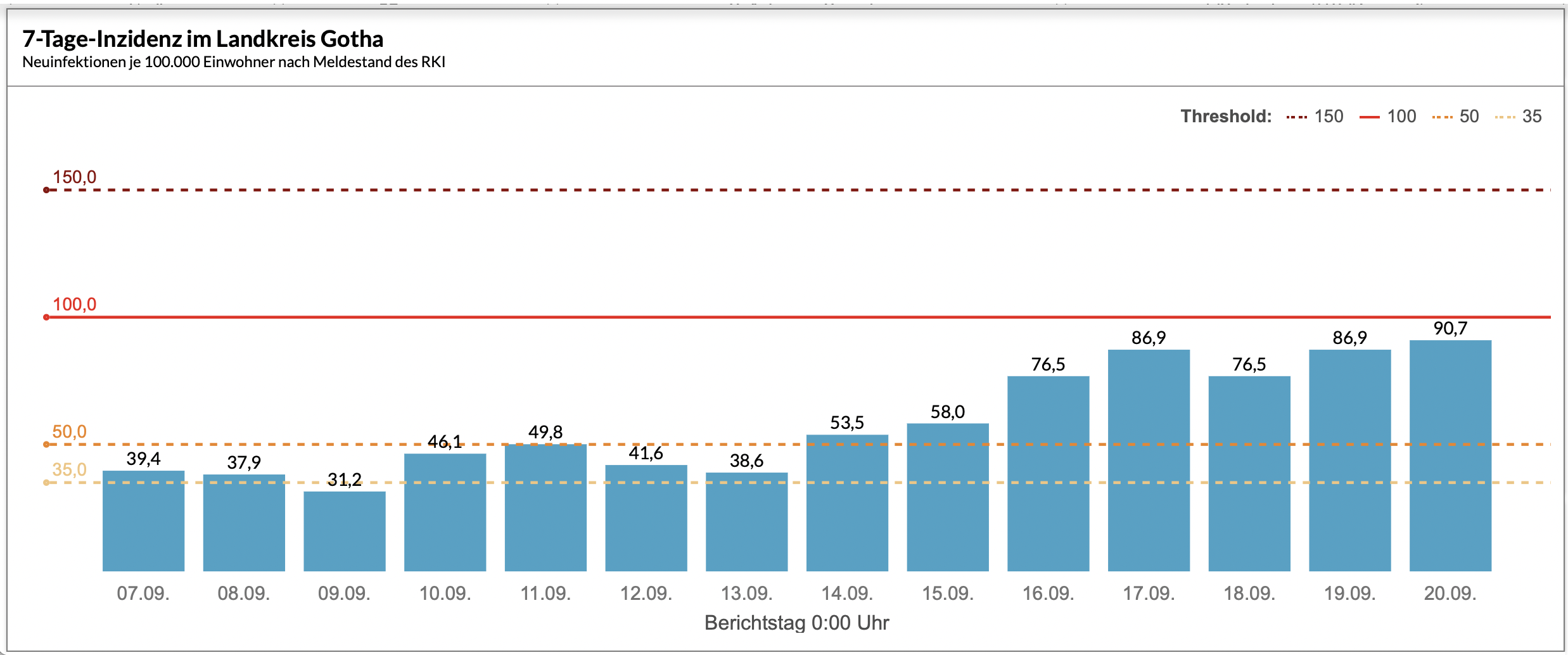
Task: Select the 58,0 value label
Action: [948, 412]
